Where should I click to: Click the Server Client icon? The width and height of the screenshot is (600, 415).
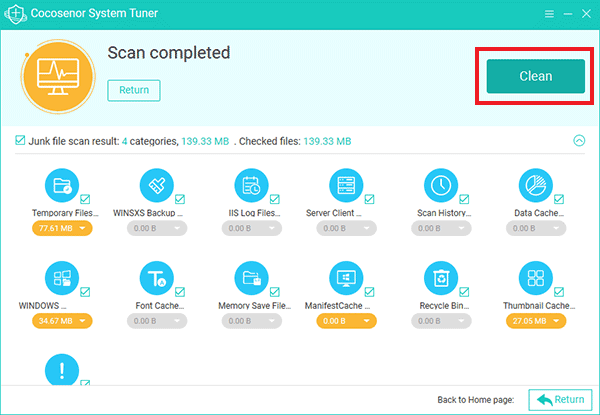click(346, 186)
